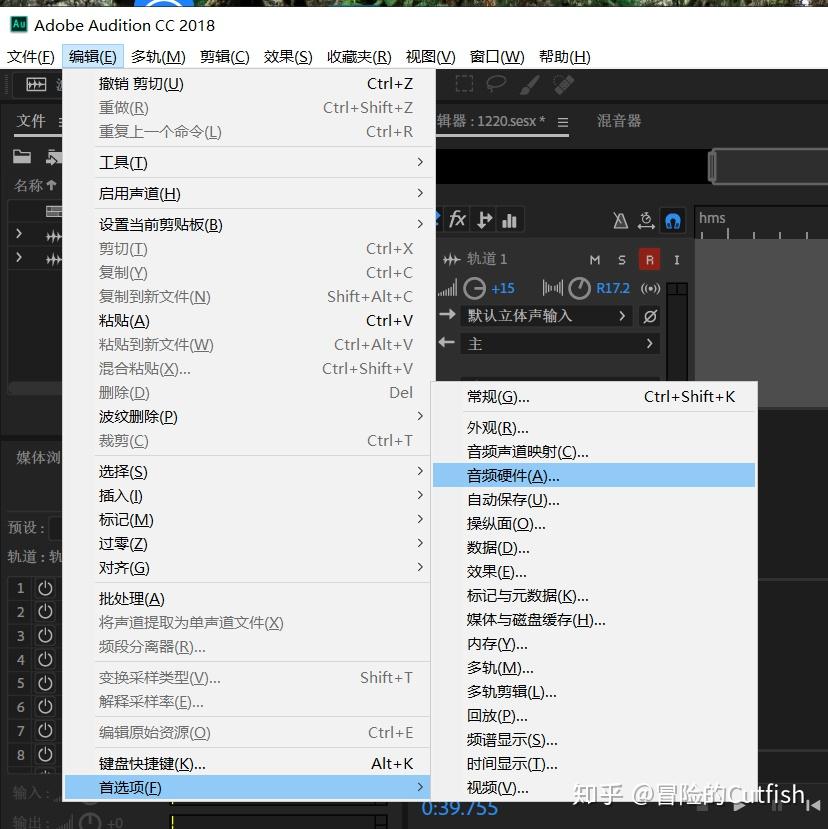Select the lasso selection tool
828x829 pixels.
pos(496,84)
